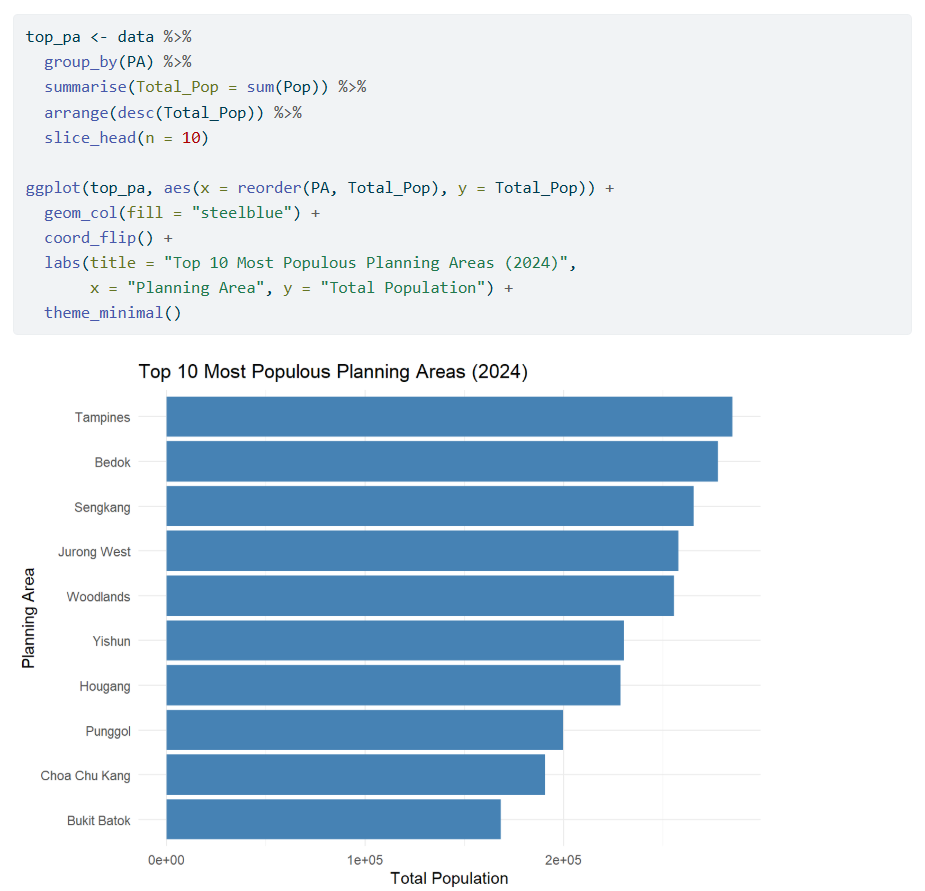Click the "Total Population" axis title

449,878
